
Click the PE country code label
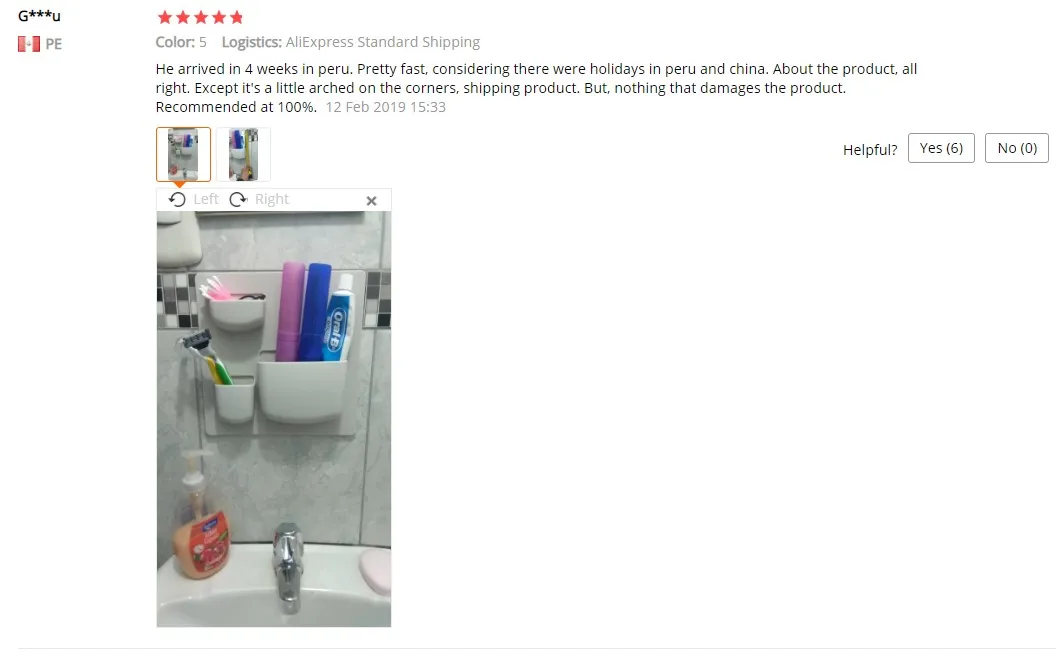54,44
